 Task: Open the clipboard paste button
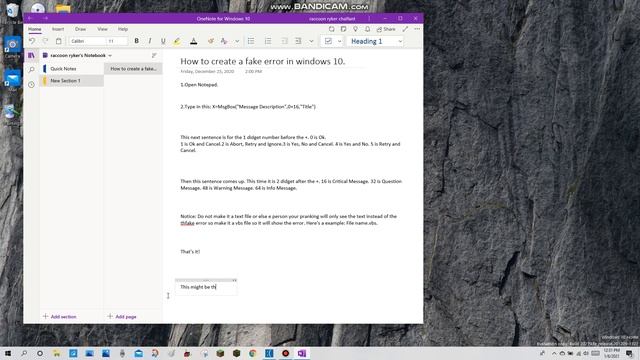pyautogui.click(x=58, y=41)
